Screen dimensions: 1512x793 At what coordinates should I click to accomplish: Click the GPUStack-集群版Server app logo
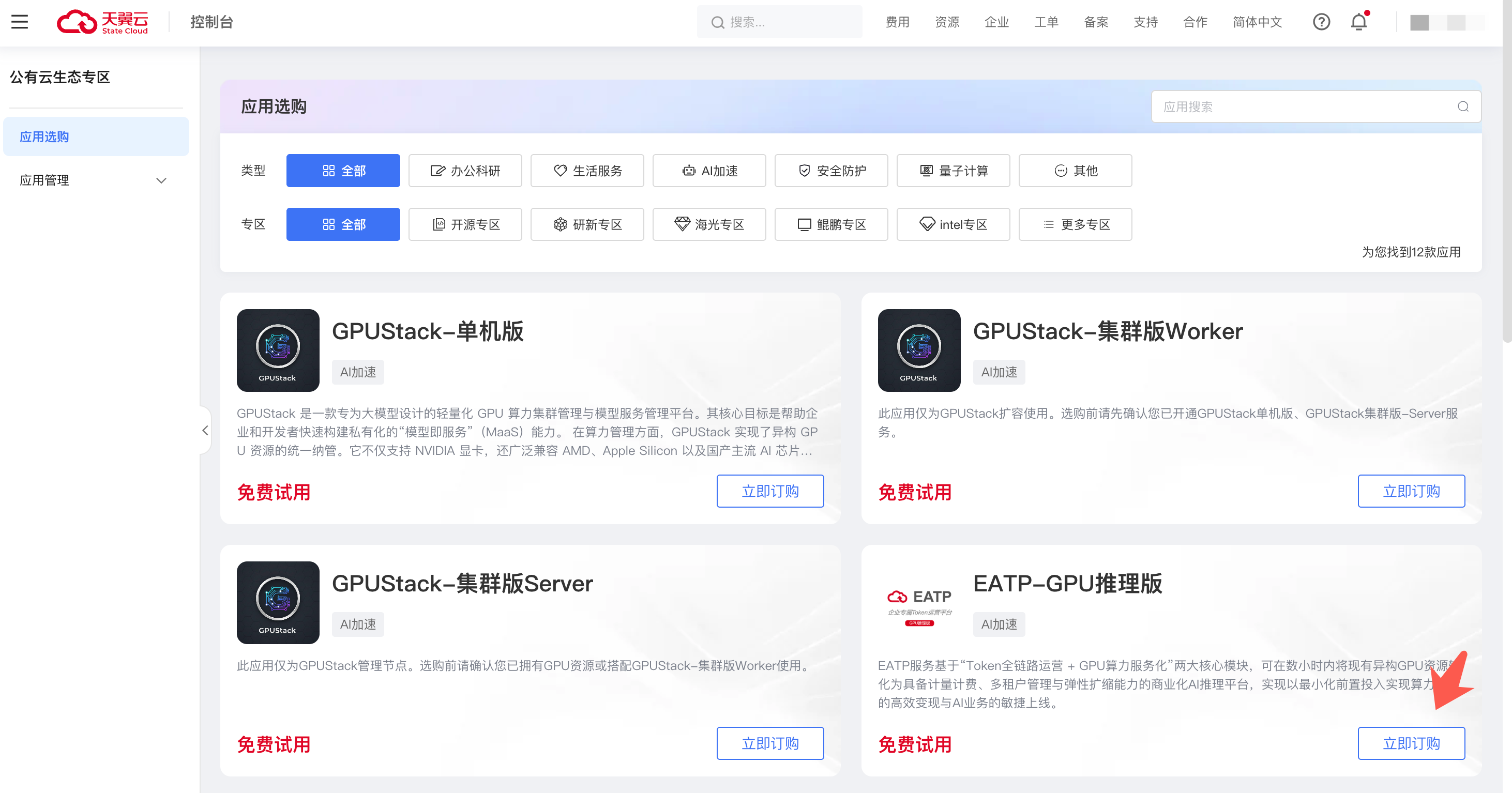coord(278,602)
